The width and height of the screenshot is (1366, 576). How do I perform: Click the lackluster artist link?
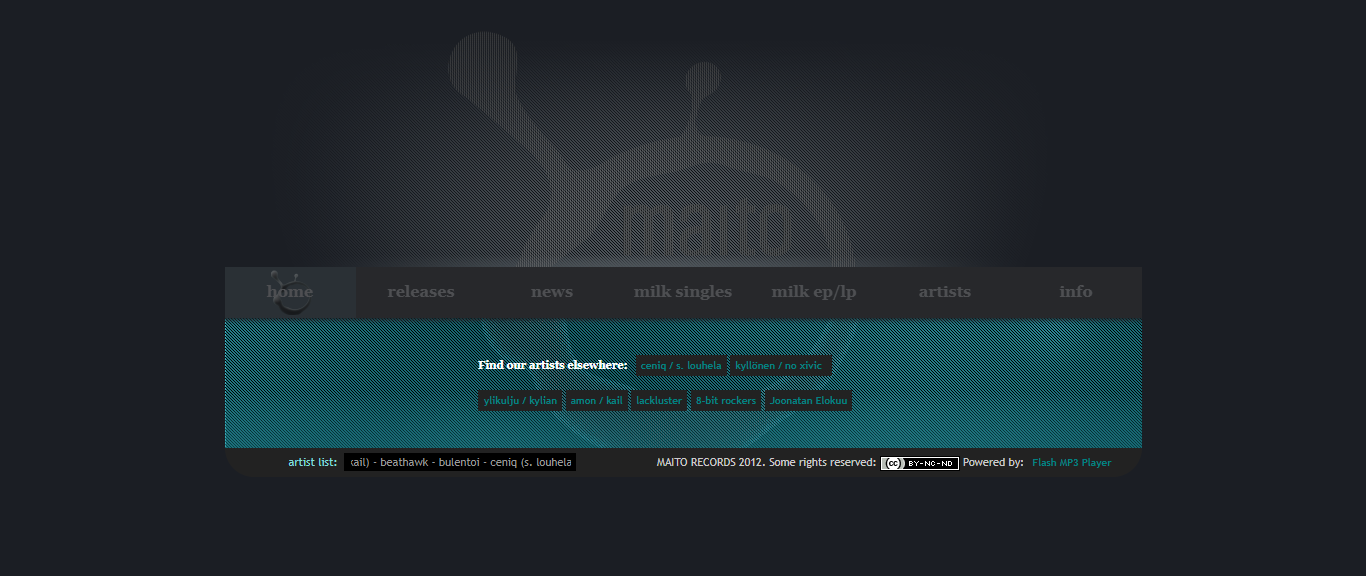pos(659,401)
